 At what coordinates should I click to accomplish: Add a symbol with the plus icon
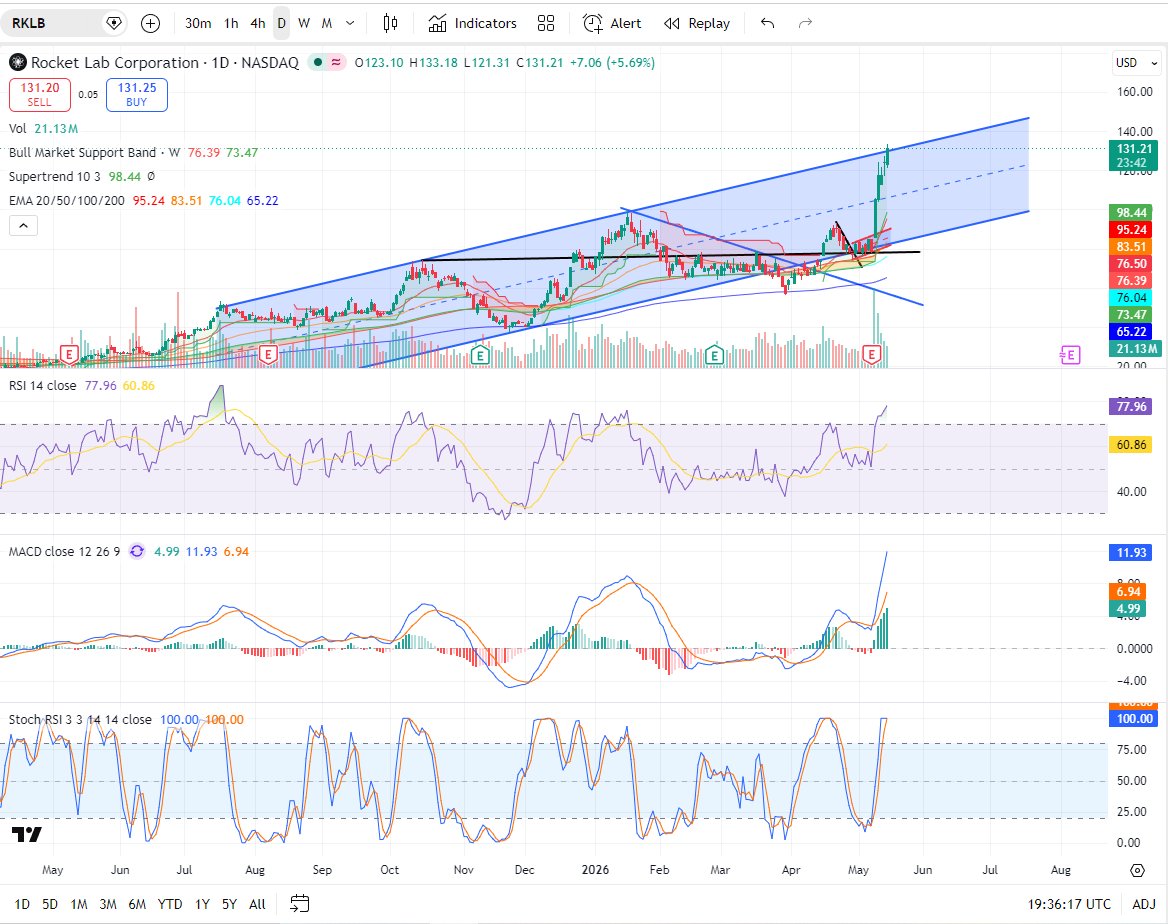(150, 23)
